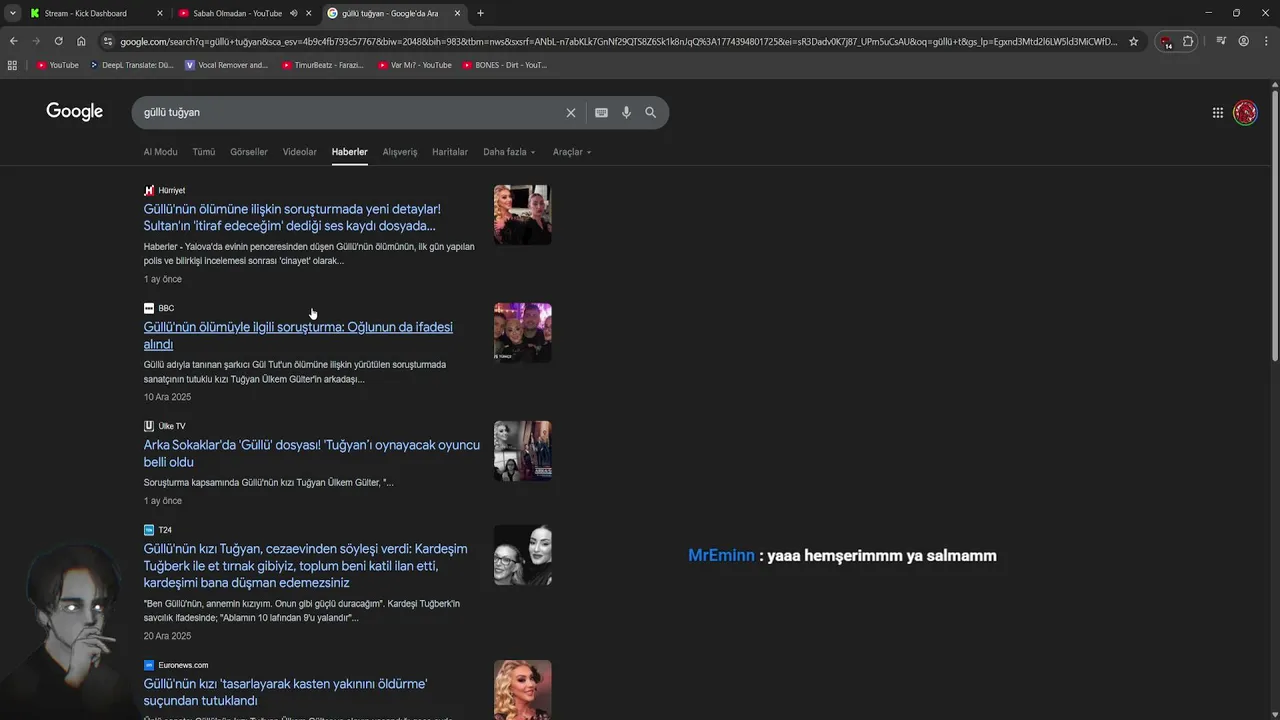View site information icon in address bar
This screenshot has width=1280, height=720.
point(108,41)
